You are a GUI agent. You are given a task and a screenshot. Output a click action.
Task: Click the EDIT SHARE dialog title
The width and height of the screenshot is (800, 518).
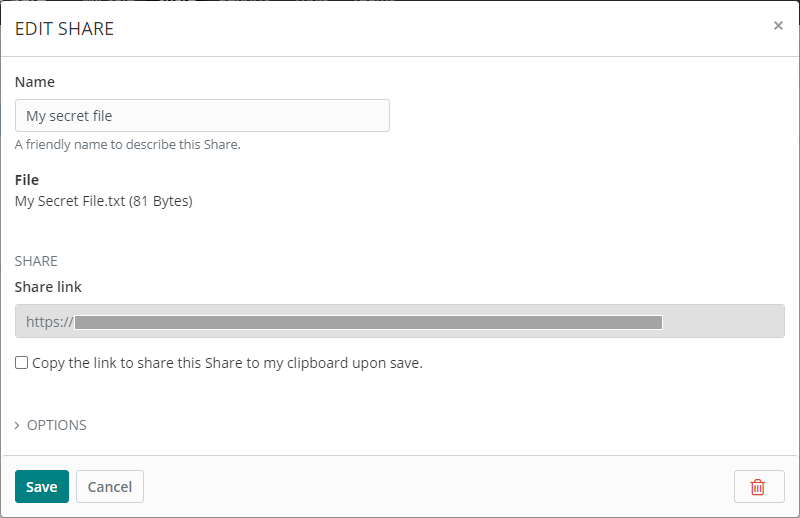[64, 29]
